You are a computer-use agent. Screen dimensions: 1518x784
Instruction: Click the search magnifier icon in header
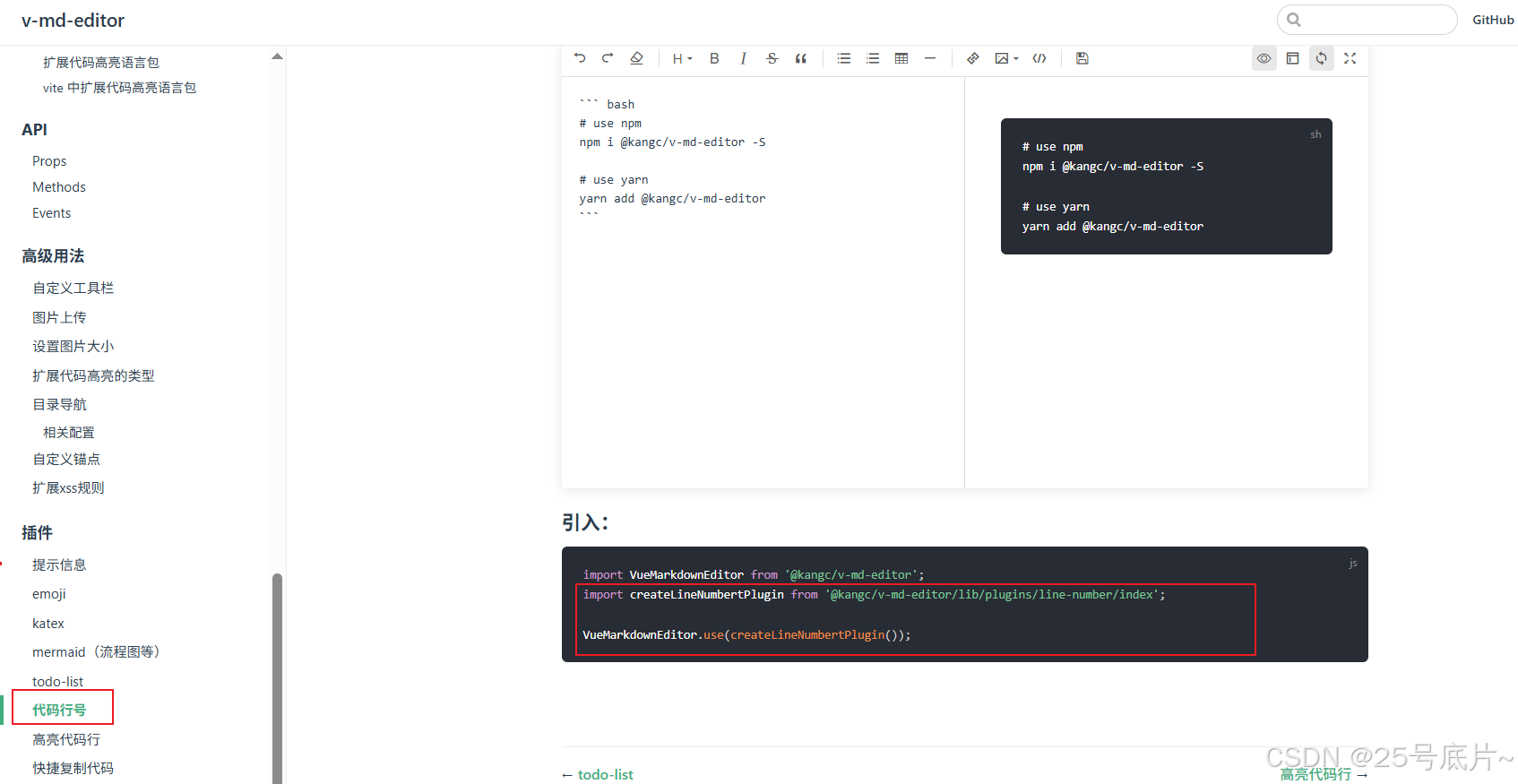pyautogui.click(x=1294, y=20)
